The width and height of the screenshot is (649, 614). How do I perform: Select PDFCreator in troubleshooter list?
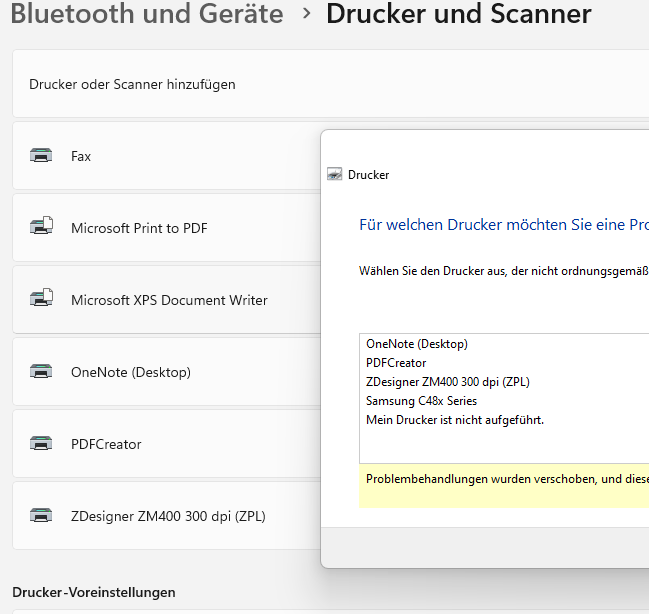pos(396,363)
